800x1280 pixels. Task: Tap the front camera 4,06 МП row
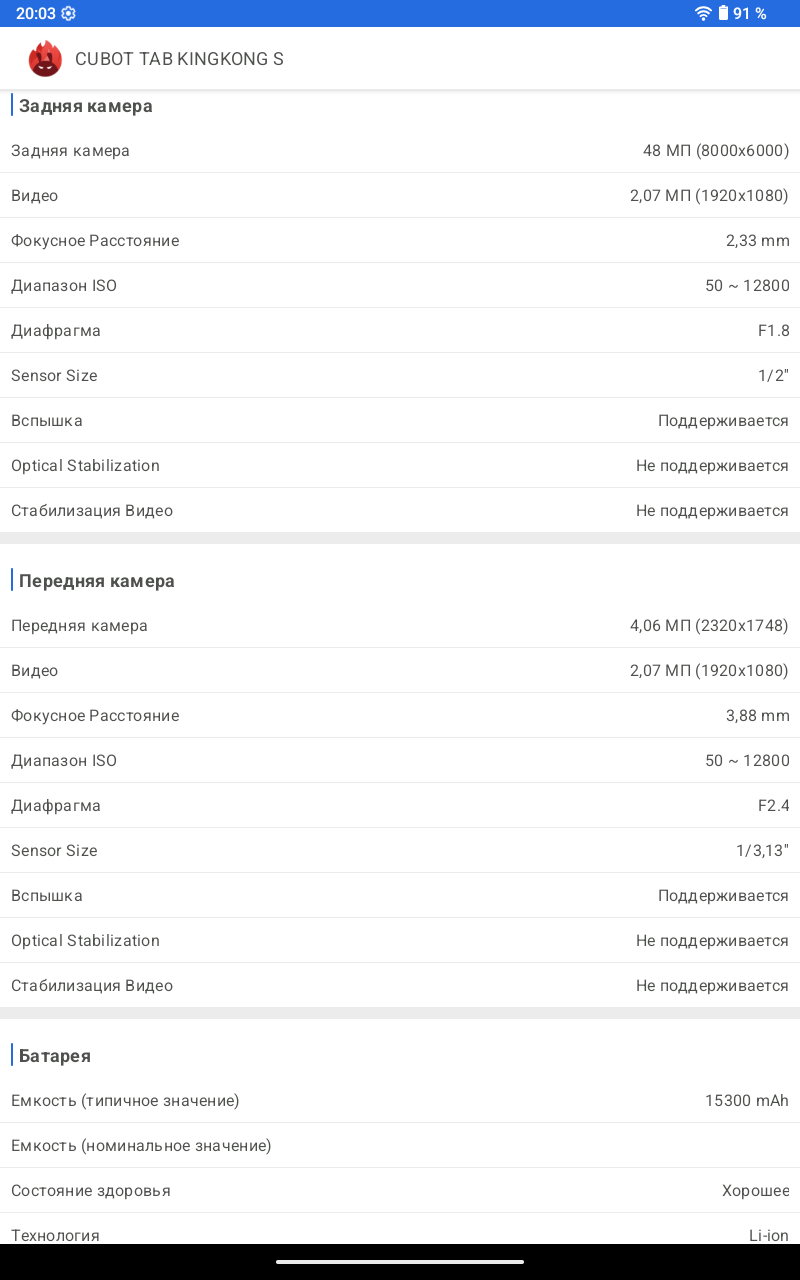coord(400,626)
